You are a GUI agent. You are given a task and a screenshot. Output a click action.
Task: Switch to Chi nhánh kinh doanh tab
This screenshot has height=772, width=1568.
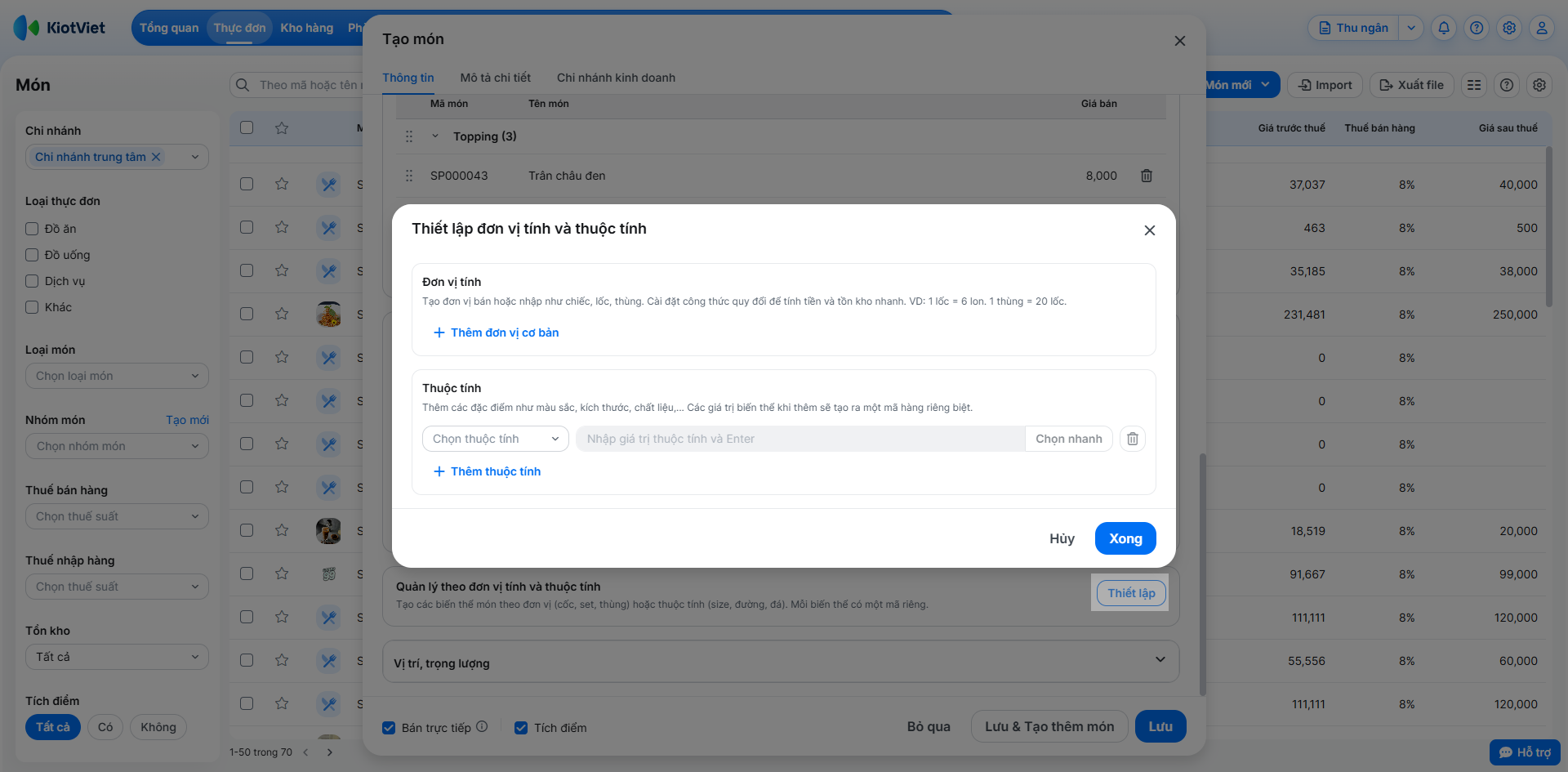coord(617,78)
